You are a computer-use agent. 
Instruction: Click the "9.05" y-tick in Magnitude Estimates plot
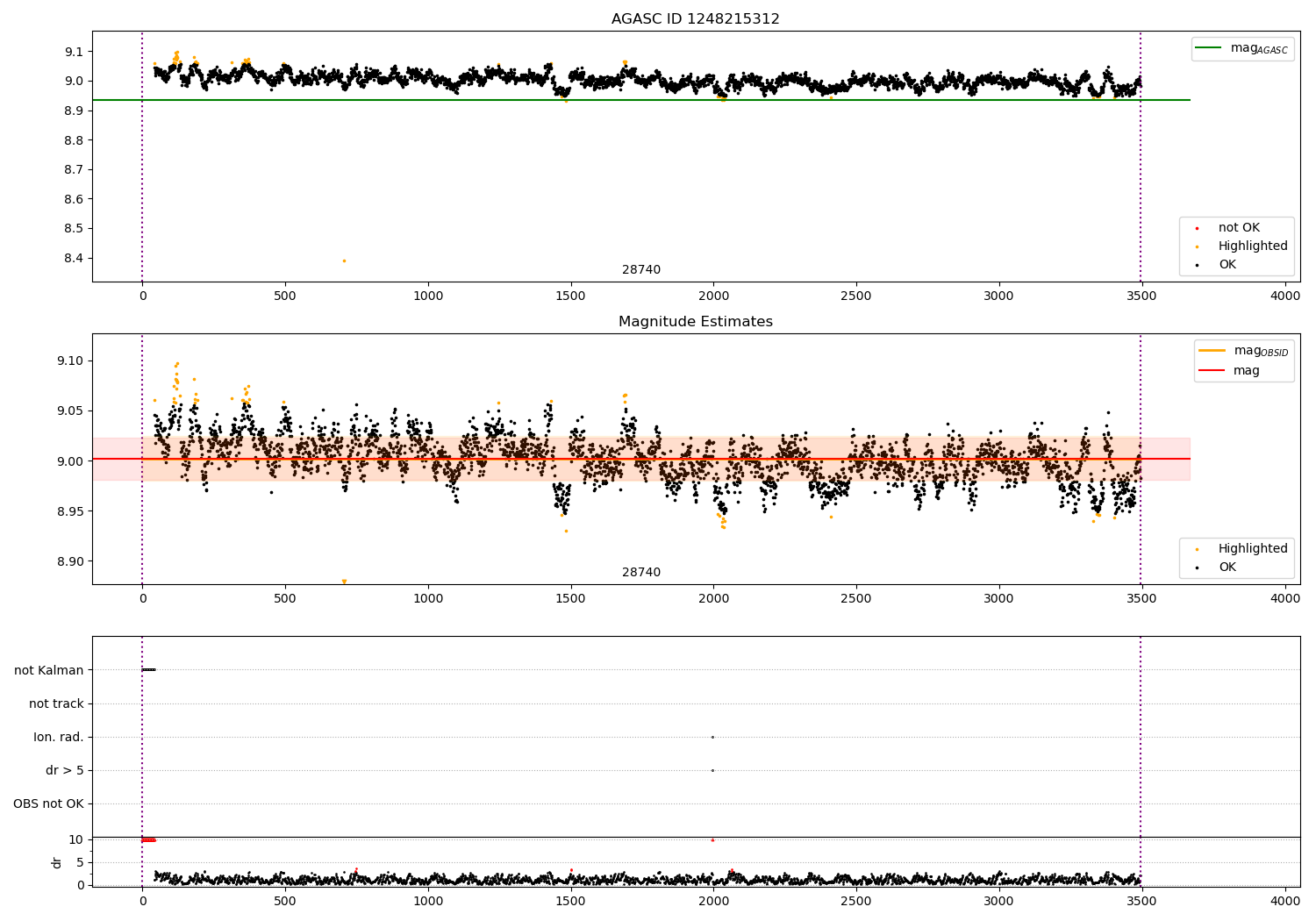tap(70, 411)
